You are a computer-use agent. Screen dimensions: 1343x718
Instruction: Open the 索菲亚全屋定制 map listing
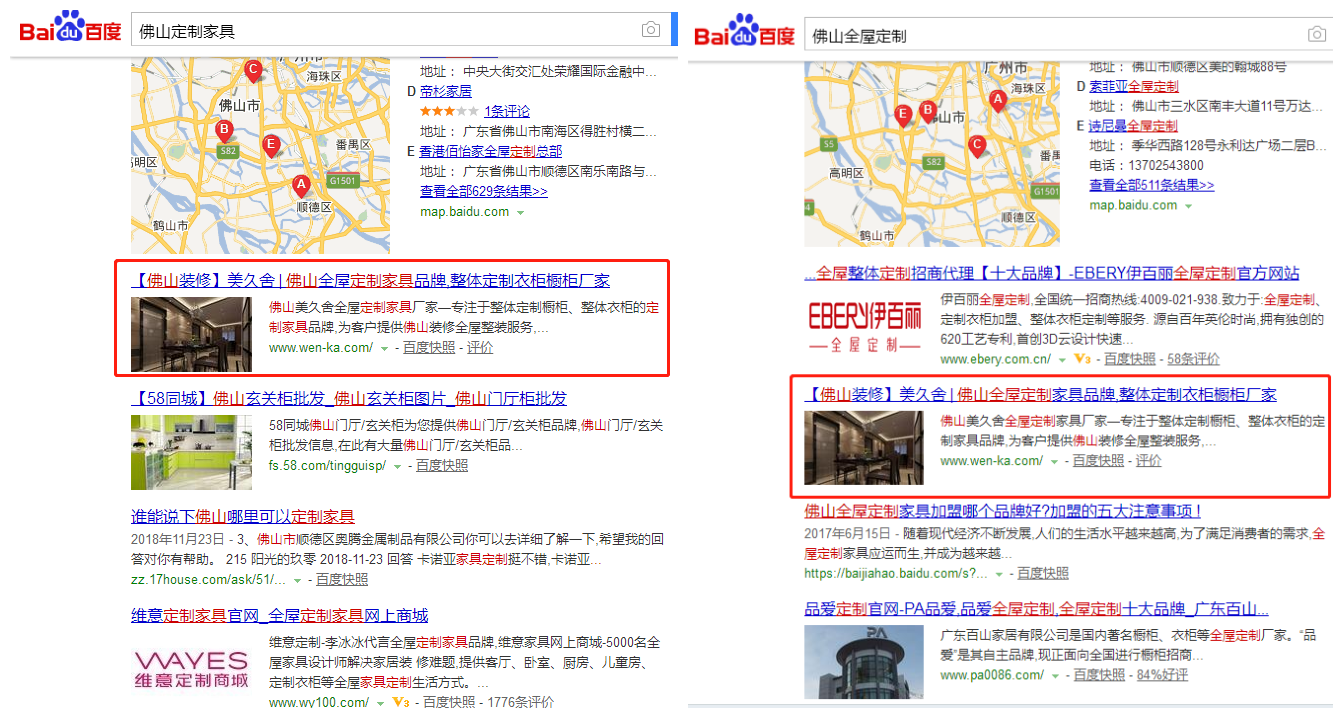point(1133,87)
